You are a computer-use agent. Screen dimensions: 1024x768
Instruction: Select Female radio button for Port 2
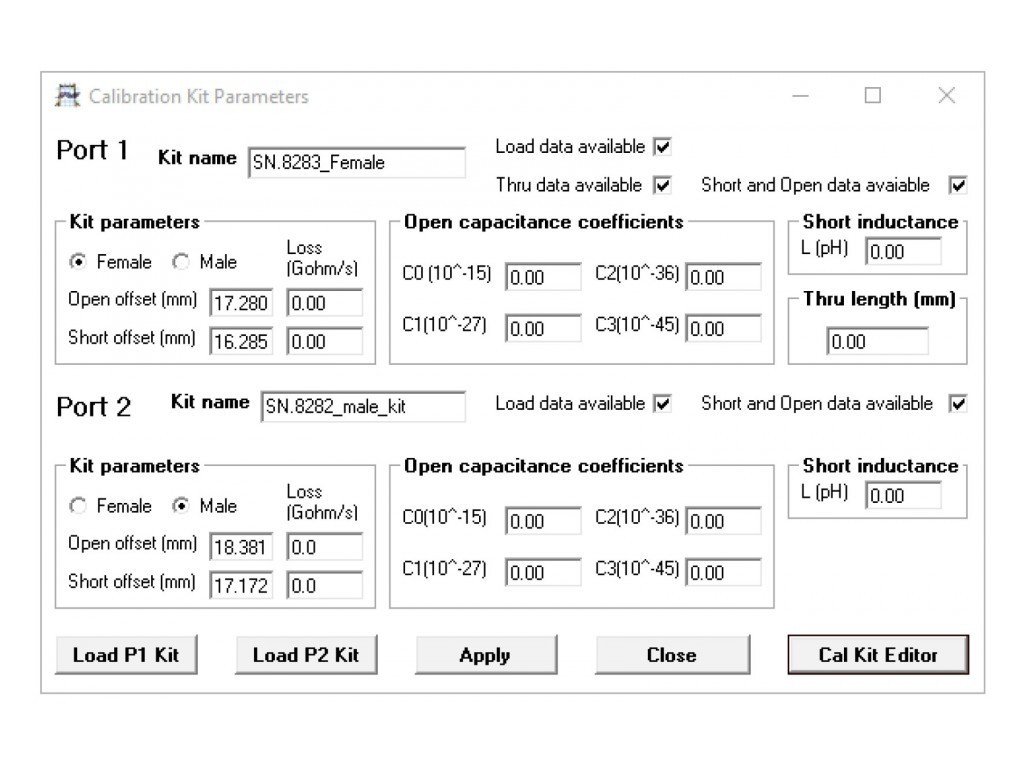(78, 506)
